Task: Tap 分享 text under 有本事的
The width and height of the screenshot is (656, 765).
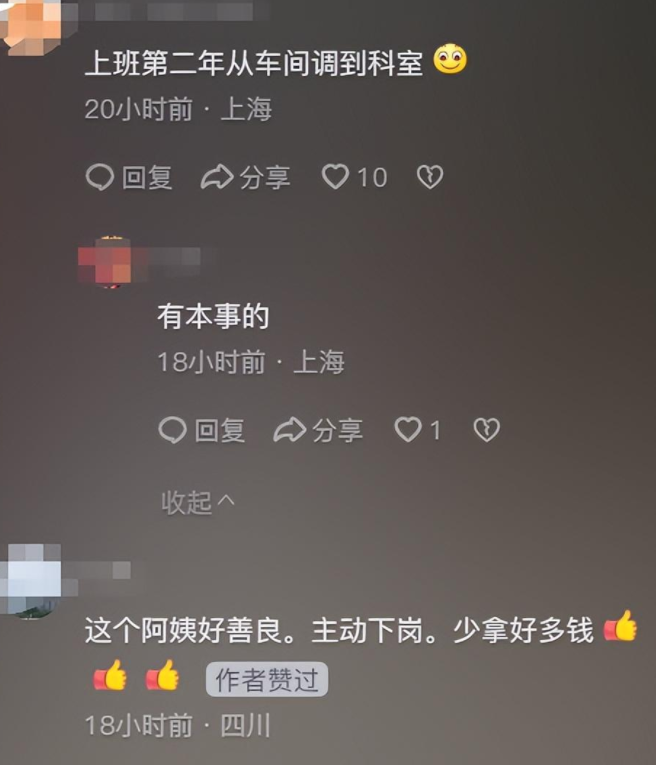Action: [338, 430]
